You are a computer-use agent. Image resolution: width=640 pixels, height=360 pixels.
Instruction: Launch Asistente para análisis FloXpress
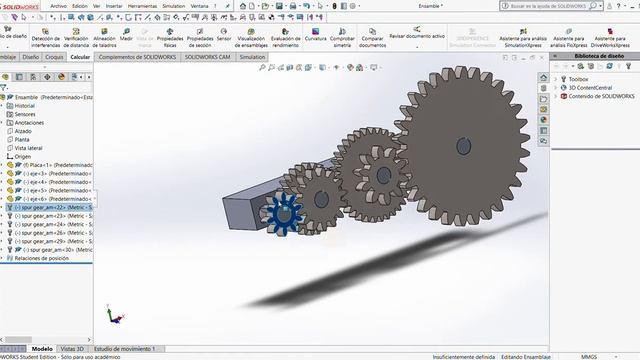pyautogui.click(x=569, y=38)
